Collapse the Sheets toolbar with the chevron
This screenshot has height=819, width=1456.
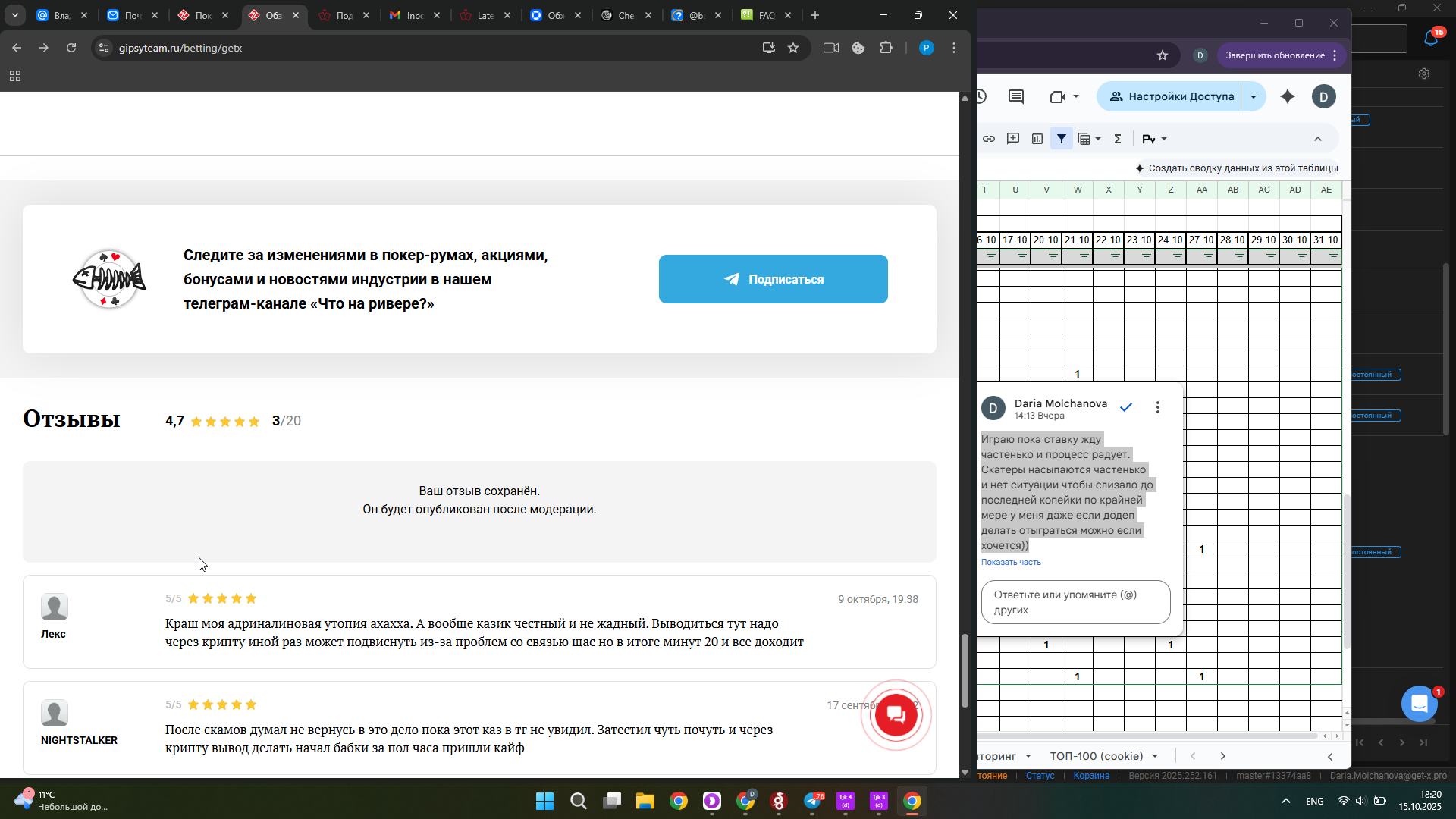1318,139
